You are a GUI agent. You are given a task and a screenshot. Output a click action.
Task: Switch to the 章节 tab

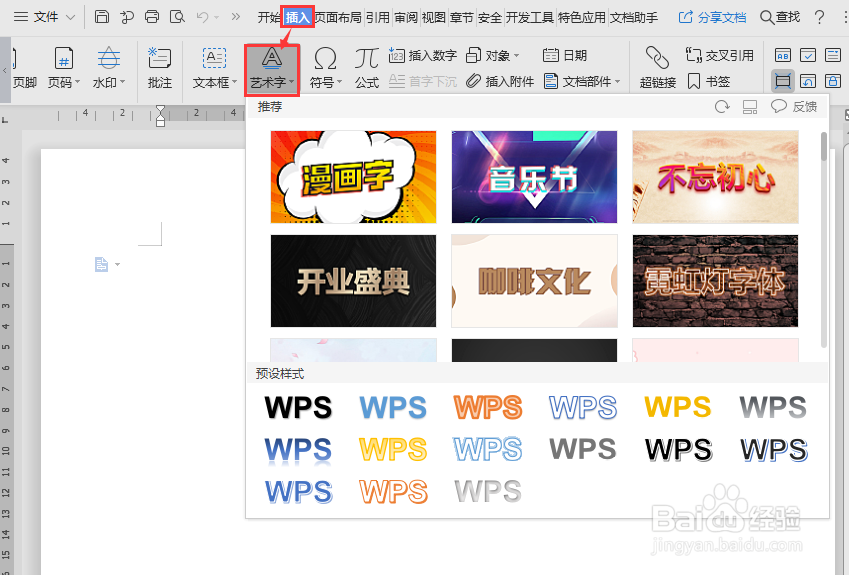pyautogui.click(x=462, y=18)
